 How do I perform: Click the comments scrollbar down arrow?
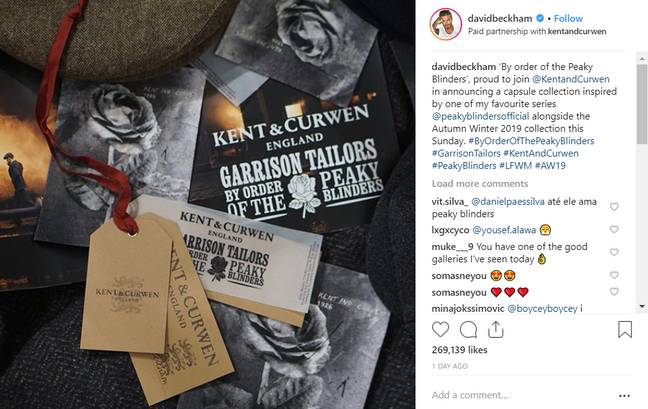642,306
